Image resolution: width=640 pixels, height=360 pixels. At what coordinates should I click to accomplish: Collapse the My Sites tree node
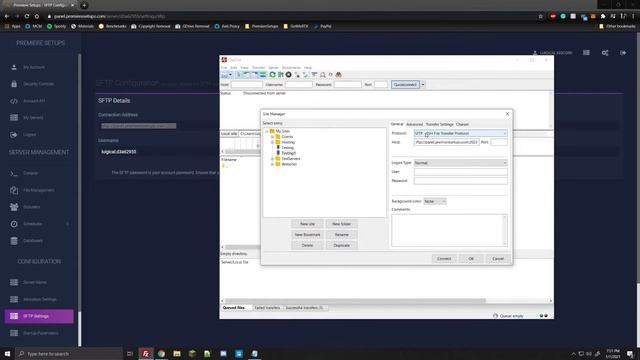coord(267,131)
